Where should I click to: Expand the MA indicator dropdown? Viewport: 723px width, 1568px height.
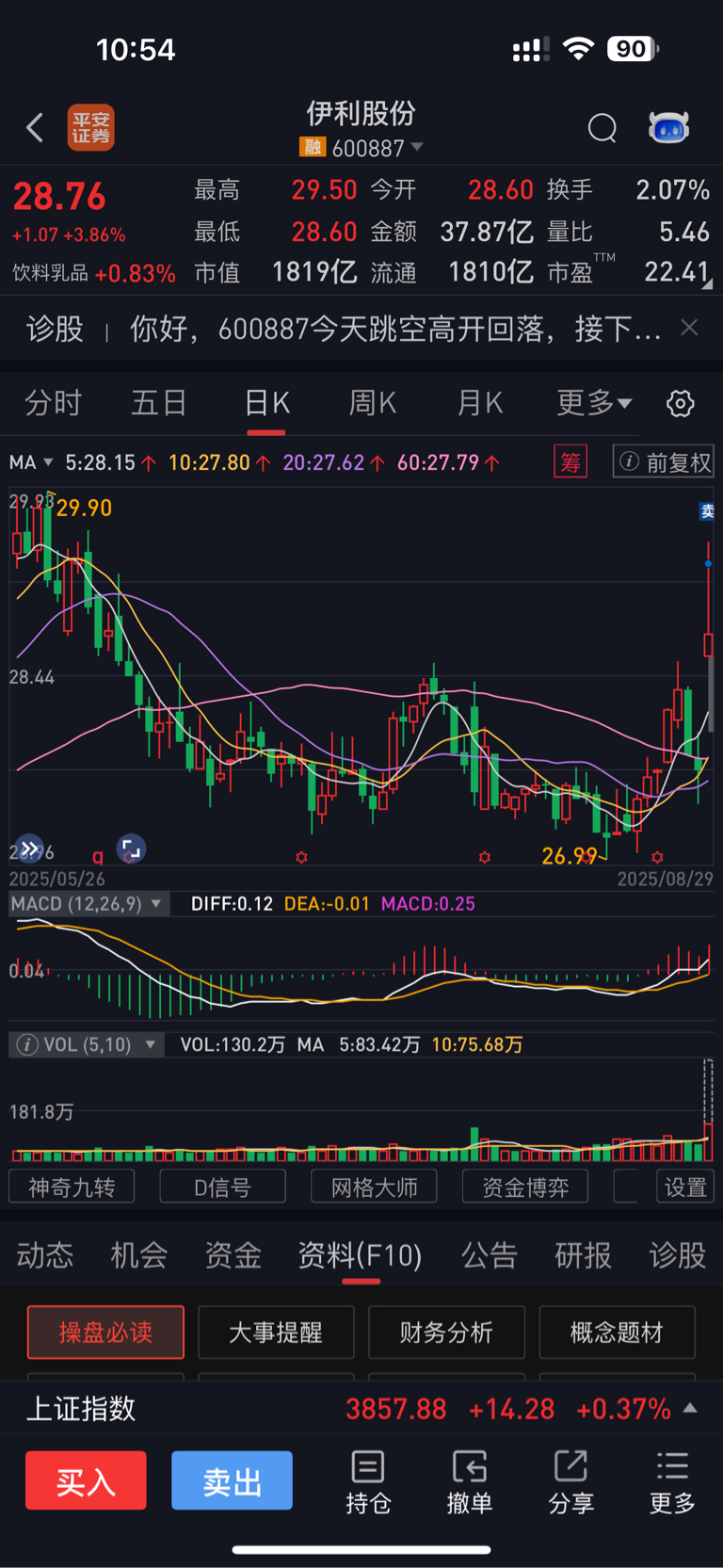coord(31,462)
